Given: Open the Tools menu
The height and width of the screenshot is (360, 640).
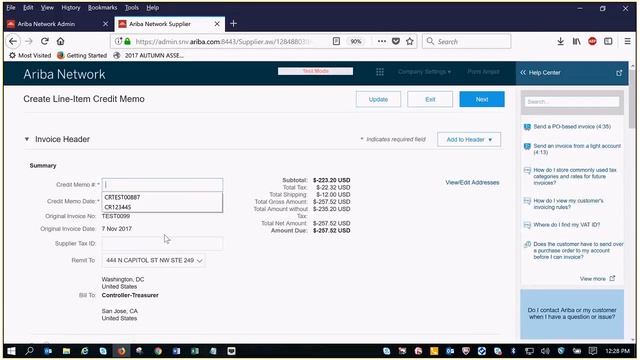Looking at the screenshot, I should tap(131, 8).
